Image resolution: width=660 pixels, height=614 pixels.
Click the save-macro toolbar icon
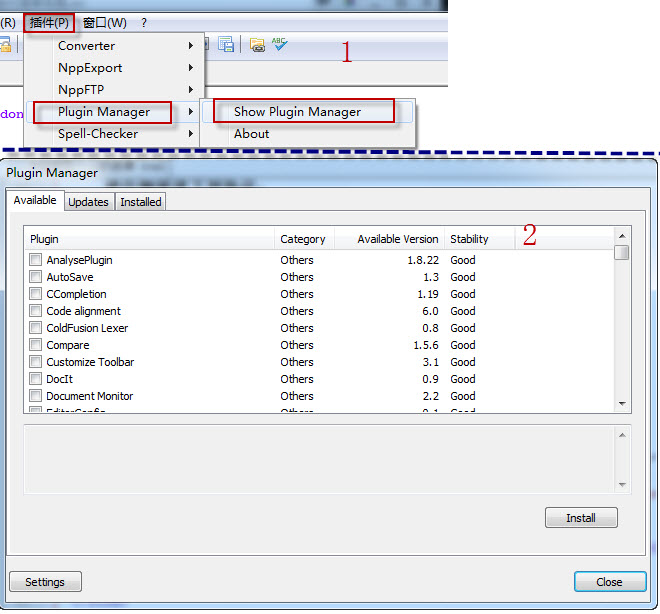click(x=226, y=44)
